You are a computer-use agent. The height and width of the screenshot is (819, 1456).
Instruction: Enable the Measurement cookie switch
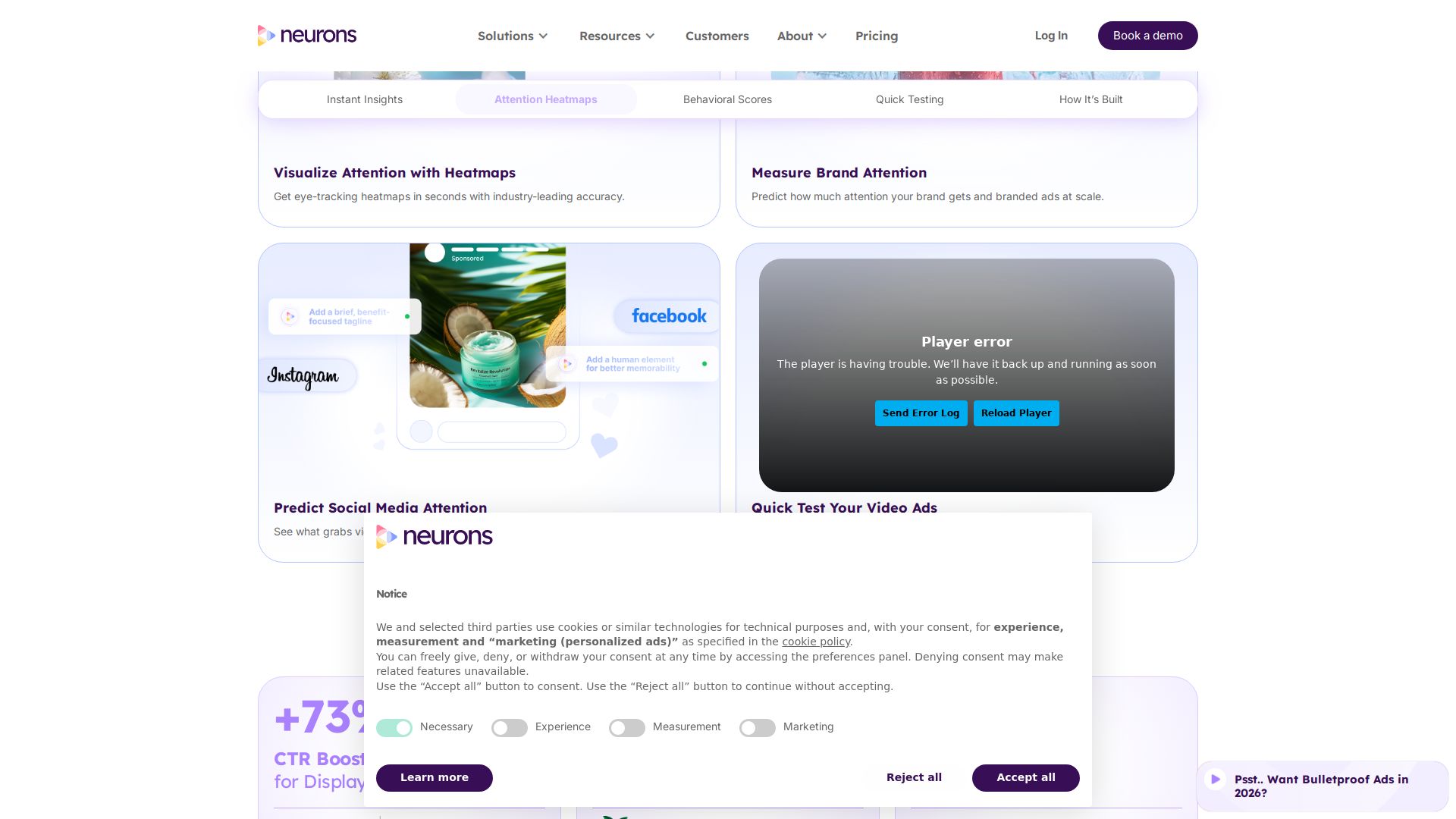pyautogui.click(x=627, y=728)
